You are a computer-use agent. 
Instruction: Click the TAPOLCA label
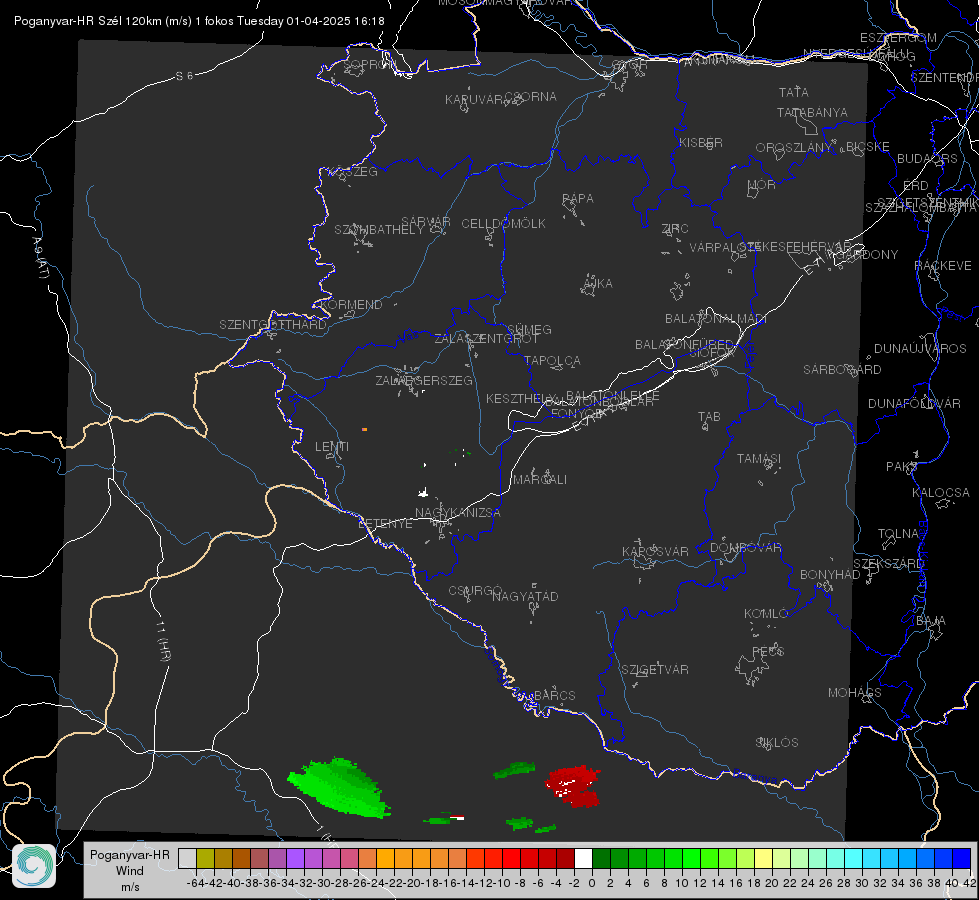click(x=552, y=360)
